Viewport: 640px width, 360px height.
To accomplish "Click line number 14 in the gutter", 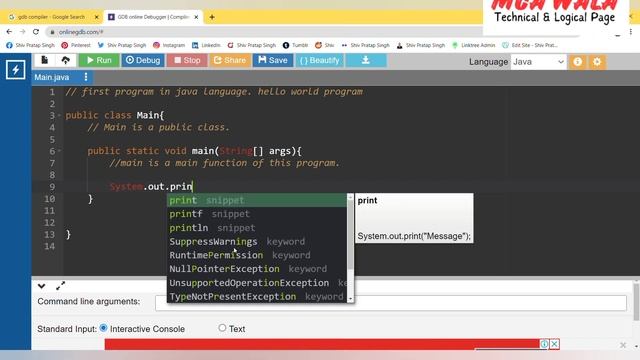I will coord(49,247).
